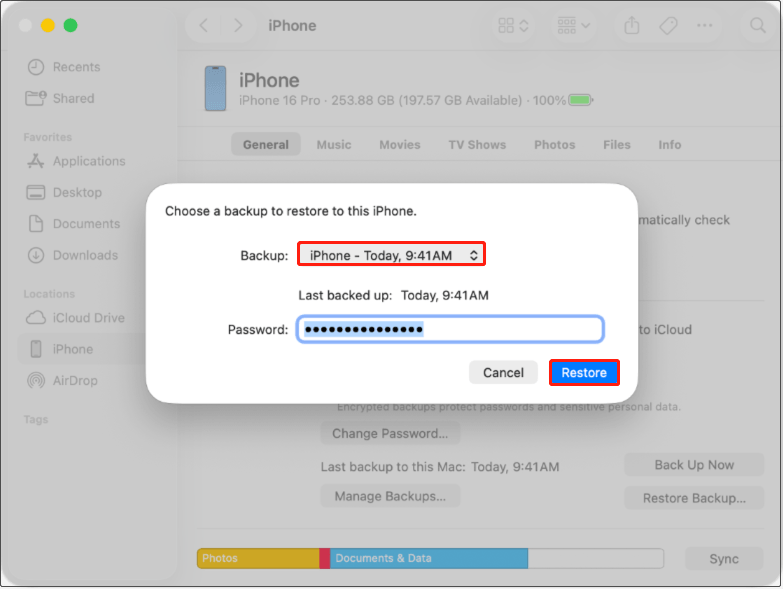Click the Desktop sidebar icon
This screenshot has width=783, height=589.
click(x=35, y=192)
